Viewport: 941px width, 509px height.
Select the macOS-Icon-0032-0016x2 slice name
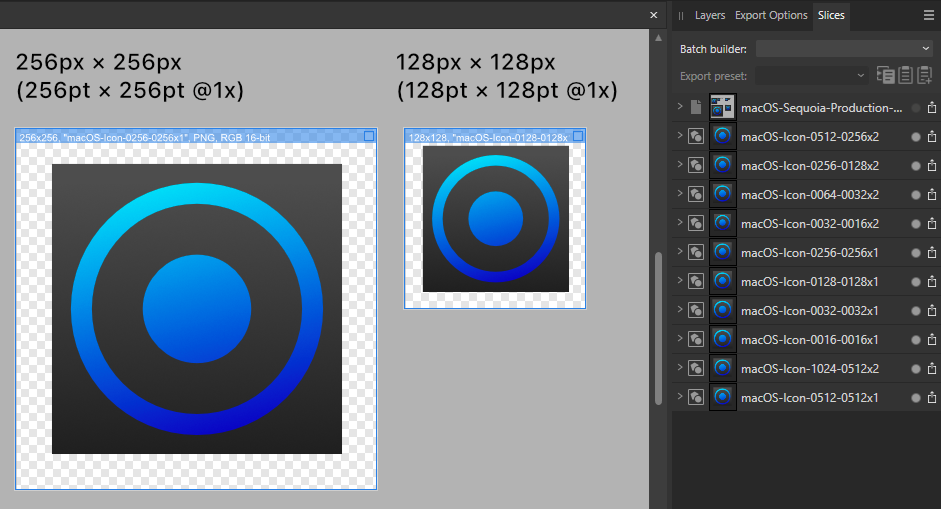810,224
